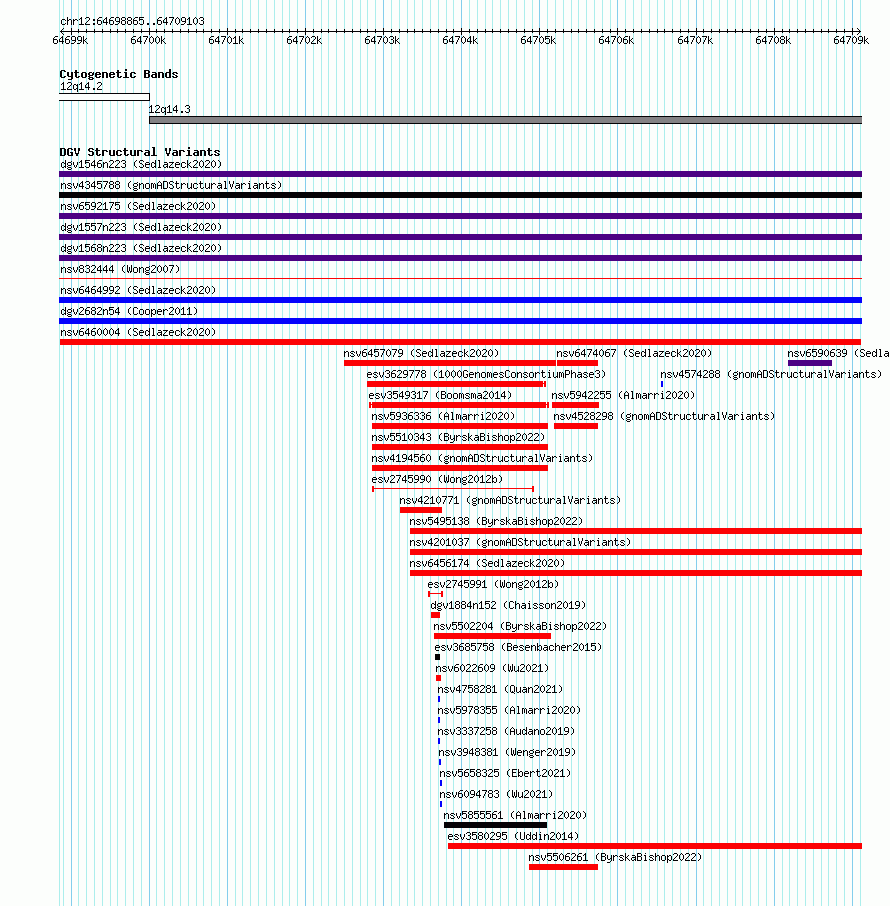Screen dimensions: 890x906
Task: Click the DGV Structural Variants track title
Action: tap(140, 152)
